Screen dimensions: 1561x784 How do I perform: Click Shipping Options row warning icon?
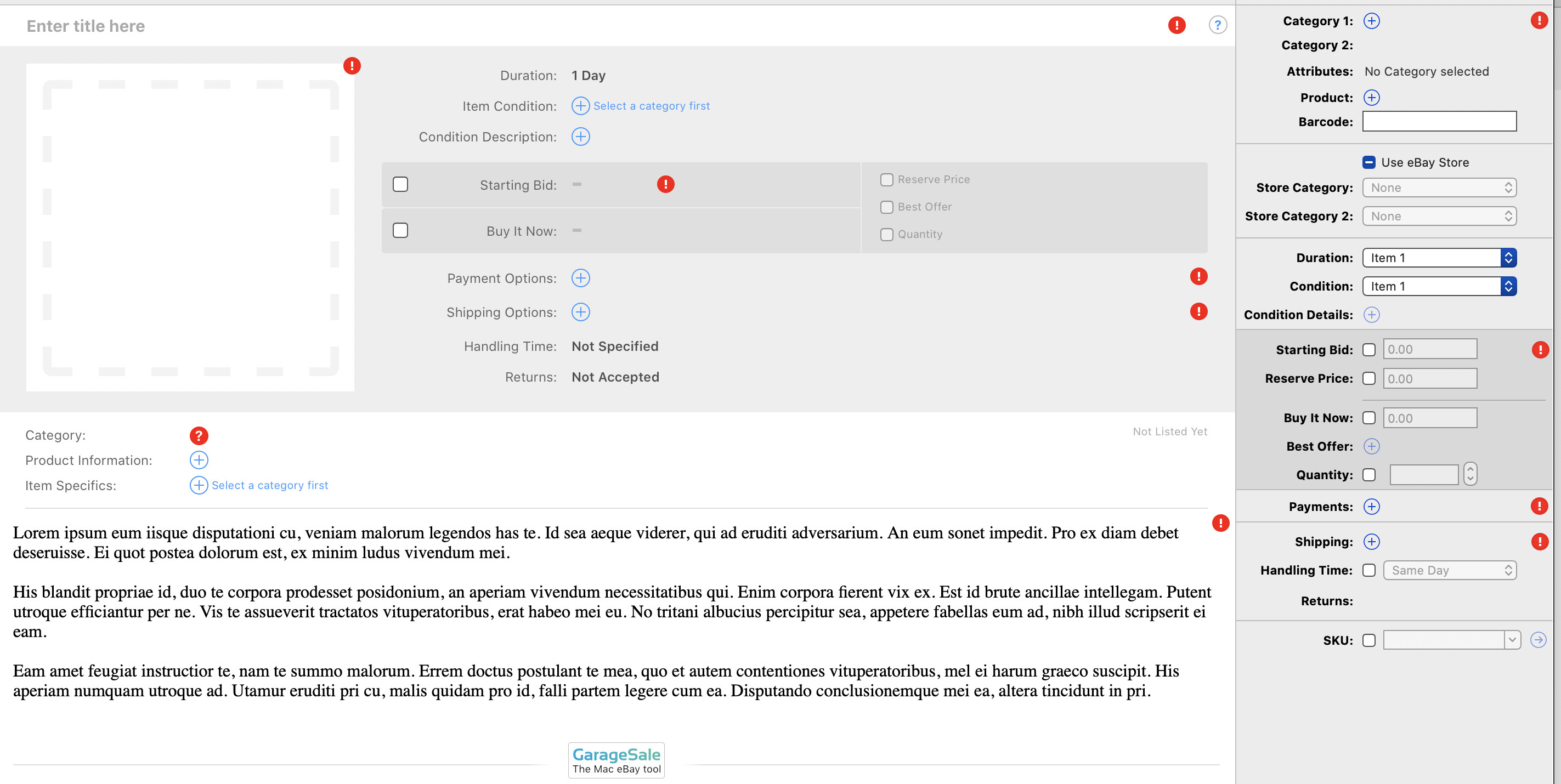[1198, 311]
